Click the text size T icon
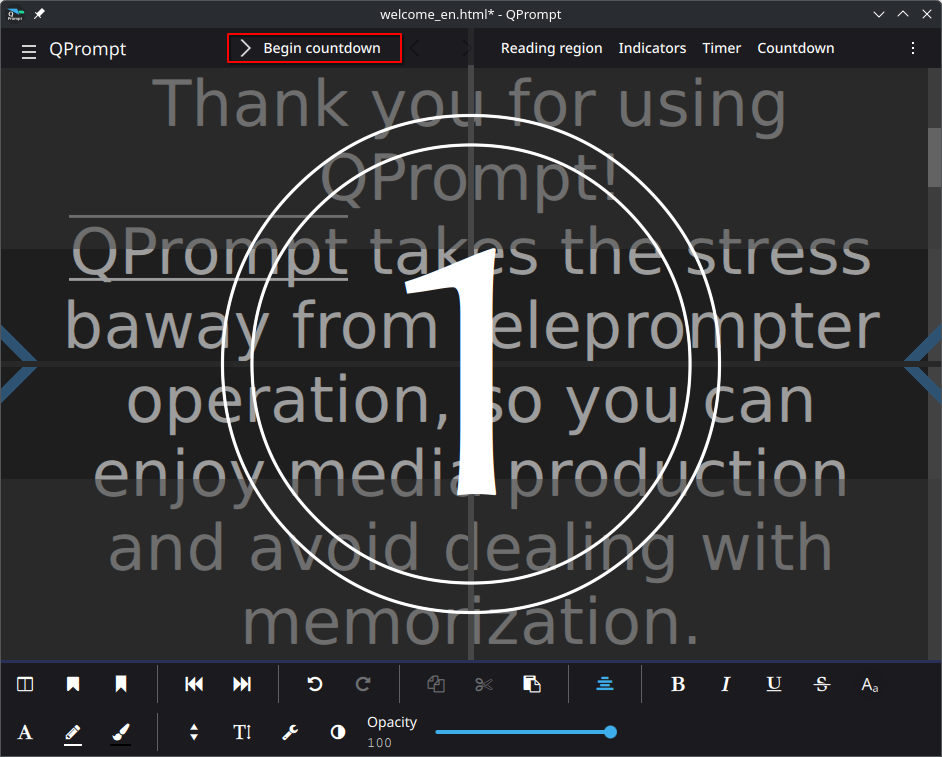 point(242,732)
